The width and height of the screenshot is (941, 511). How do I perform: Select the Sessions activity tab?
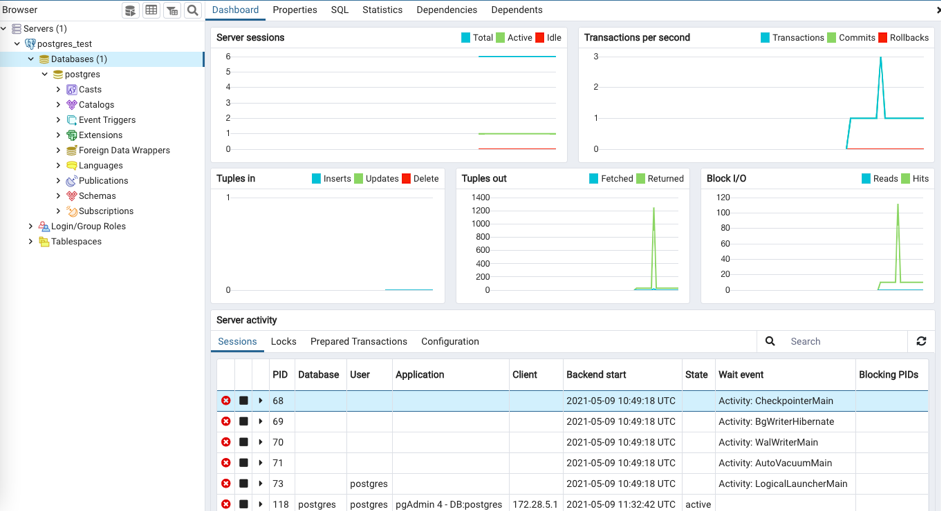click(237, 342)
